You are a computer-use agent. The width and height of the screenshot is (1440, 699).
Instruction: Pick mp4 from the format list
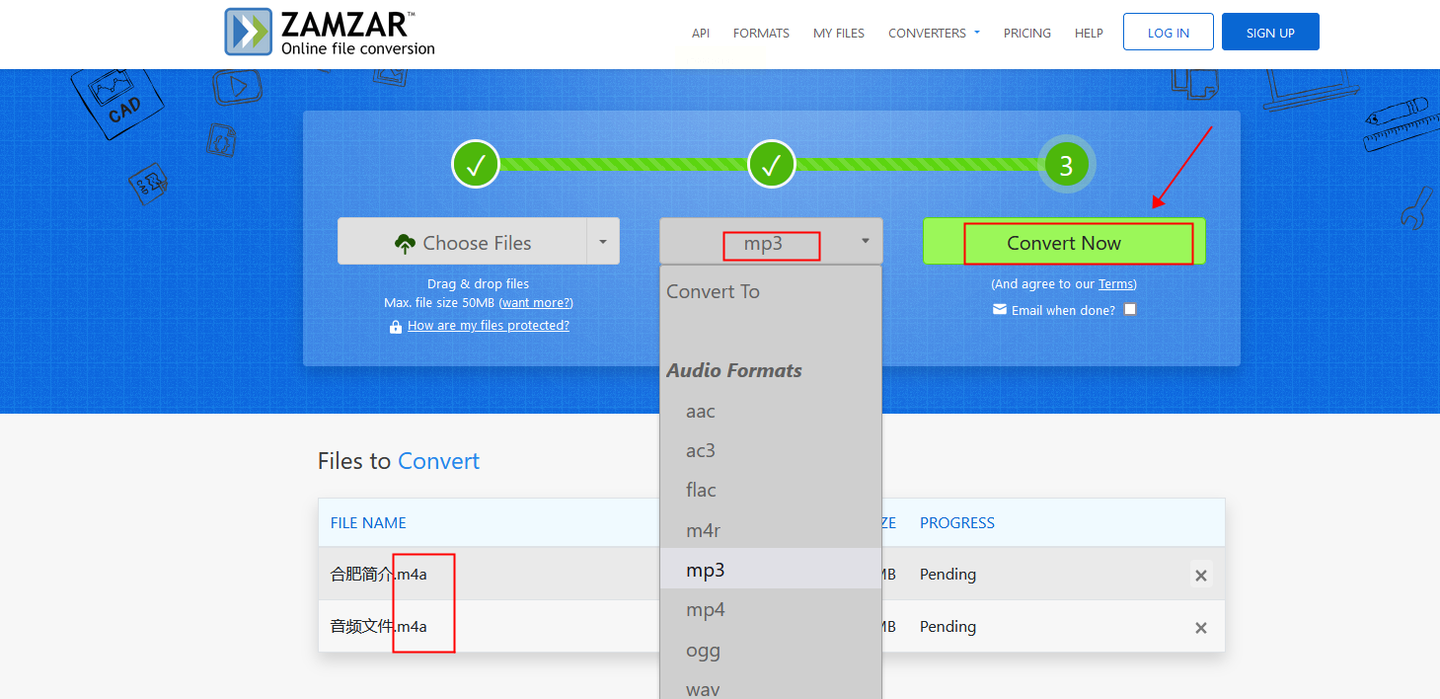click(770, 610)
